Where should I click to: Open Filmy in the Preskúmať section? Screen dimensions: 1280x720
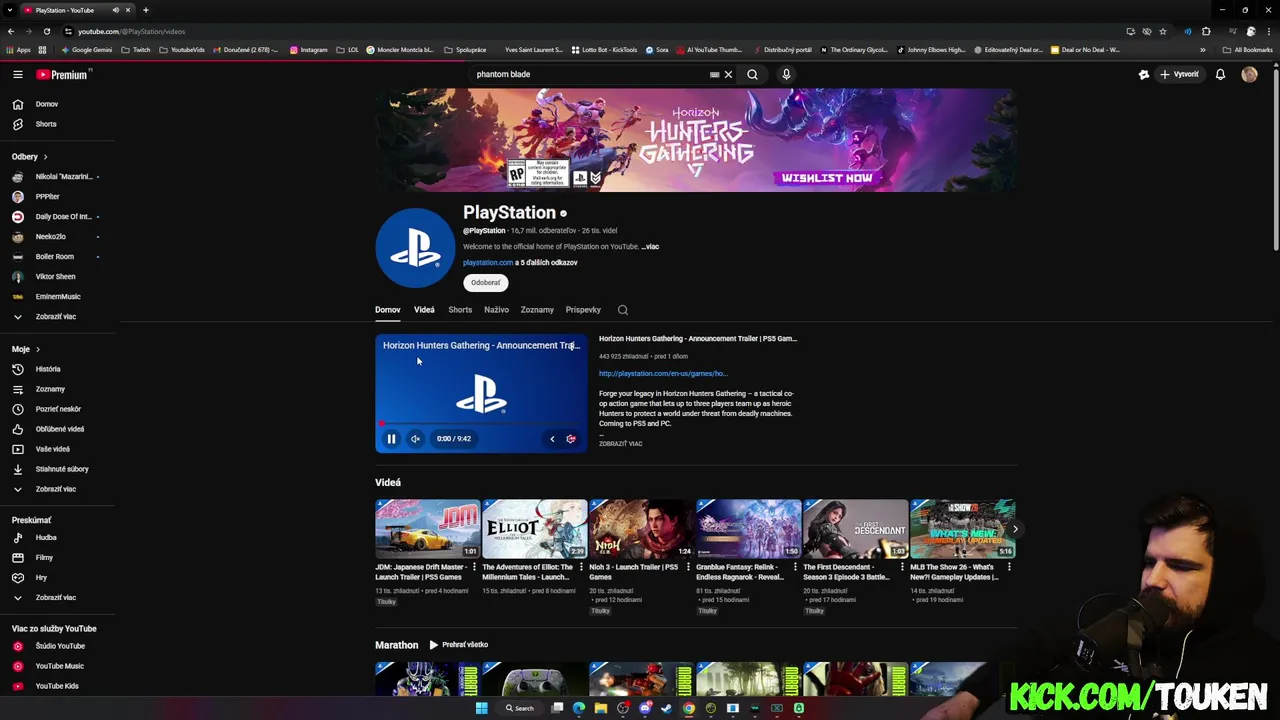44,557
